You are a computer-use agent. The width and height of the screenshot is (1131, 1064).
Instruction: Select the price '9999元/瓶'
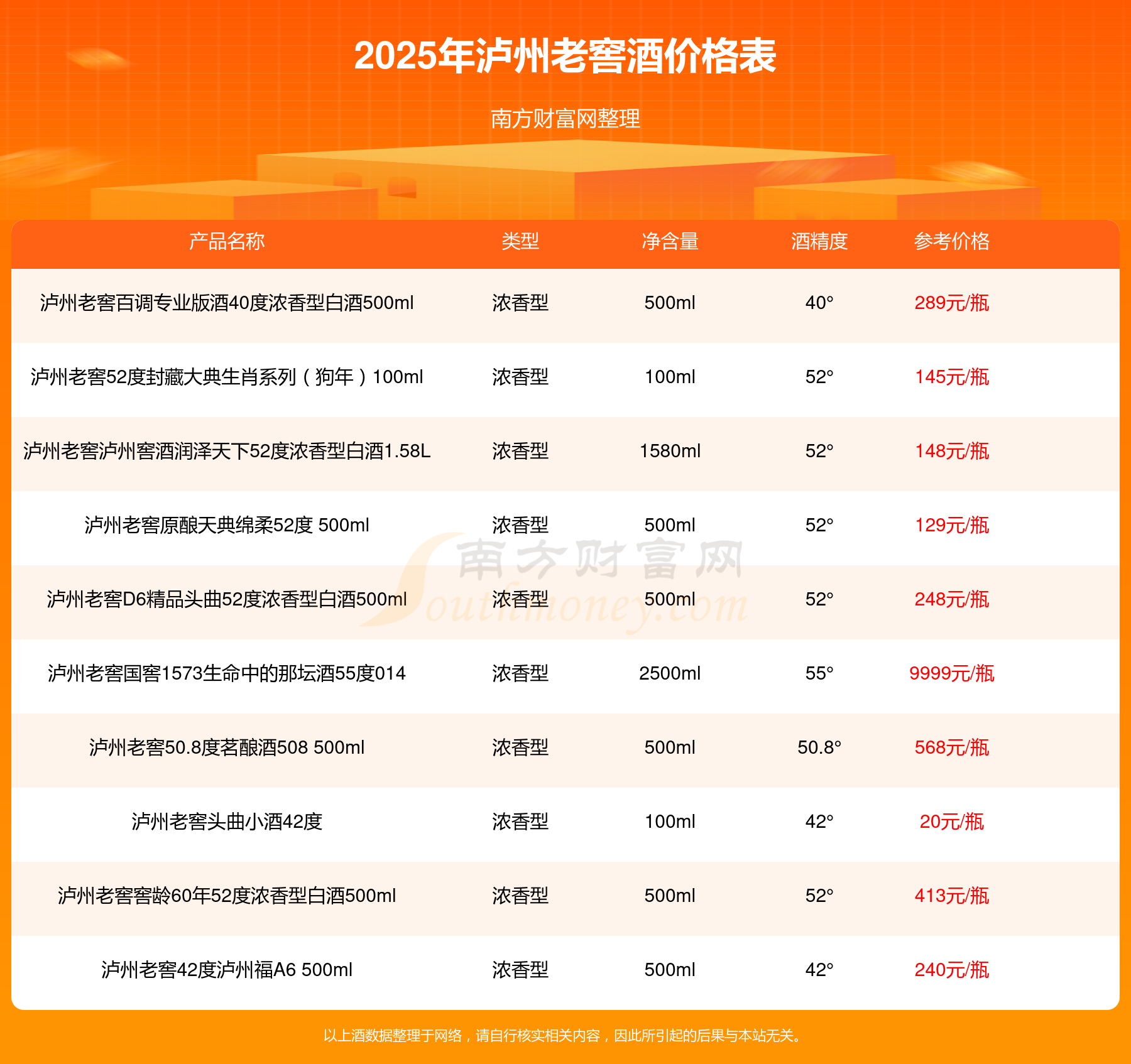pos(952,673)
